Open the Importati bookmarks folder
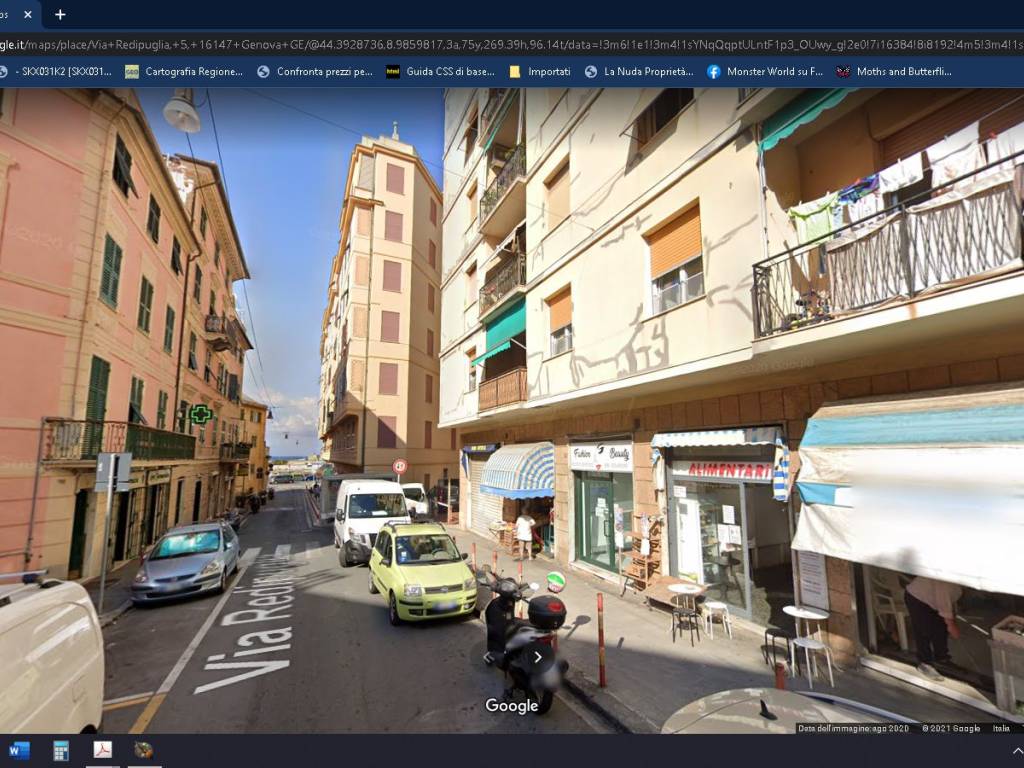The image size is (1024, 768). pos(540,72)
